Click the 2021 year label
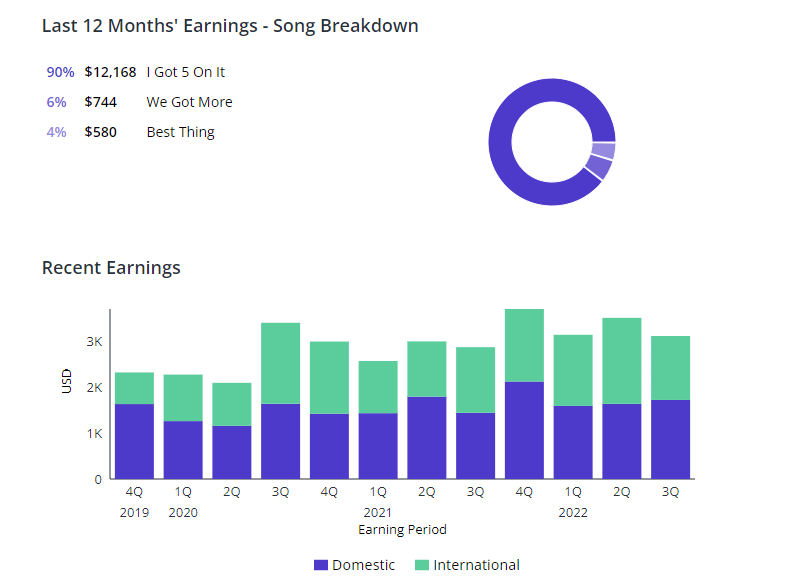The image size is (812, 576). [x=378, y=513]
